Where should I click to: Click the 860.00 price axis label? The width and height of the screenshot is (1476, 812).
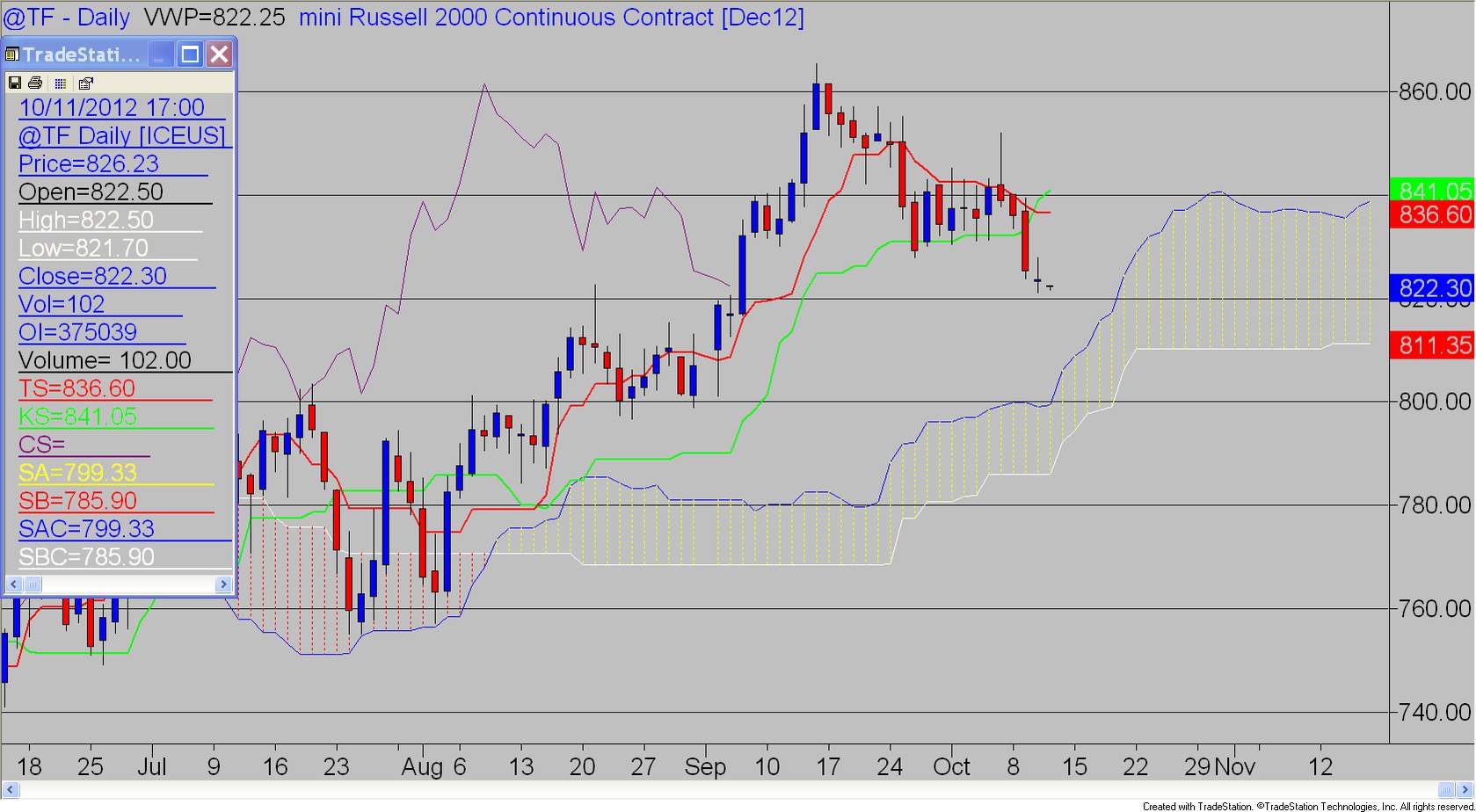pos(1435,92)
